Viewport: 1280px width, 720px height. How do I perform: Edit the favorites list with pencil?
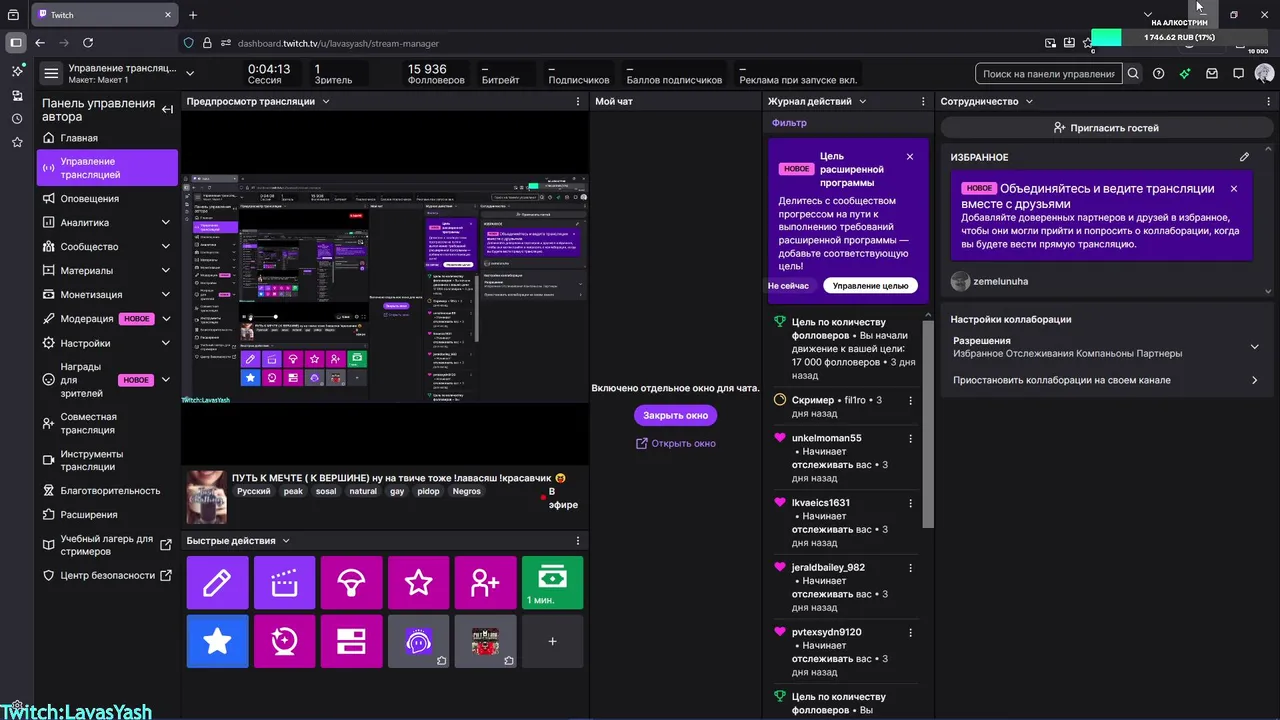1244,157
